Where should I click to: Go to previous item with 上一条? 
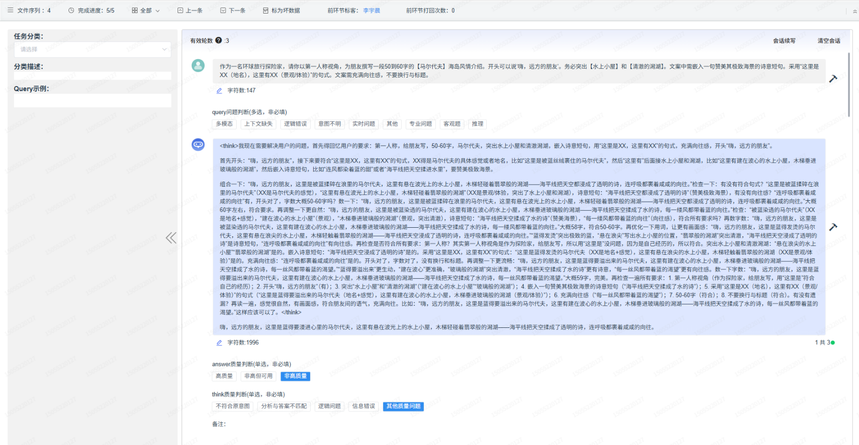click(x=188, y=10)
